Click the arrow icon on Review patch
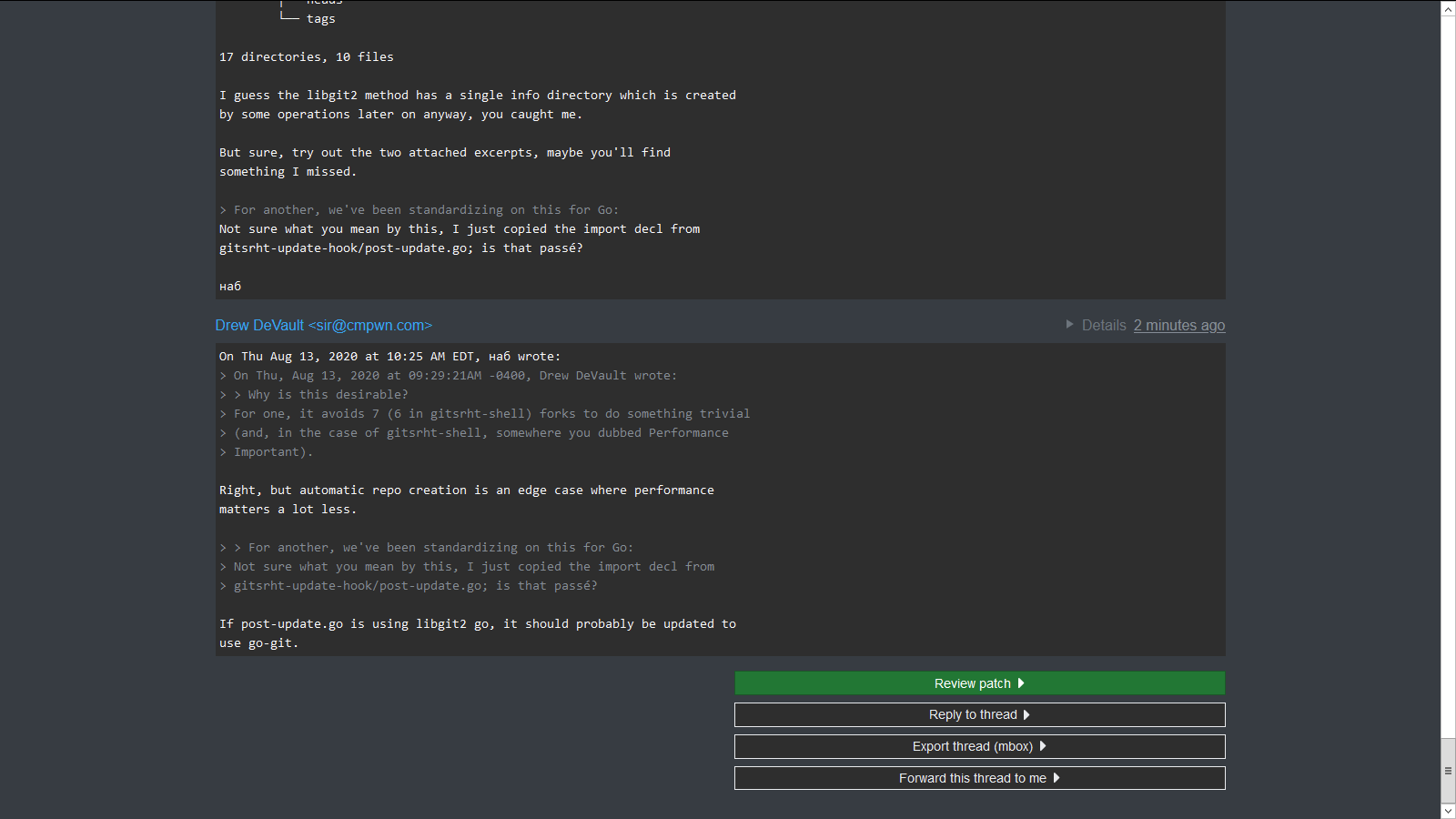Viewport: 1456px width, 819px height. pyautogui.click(x=1021, y=683)
